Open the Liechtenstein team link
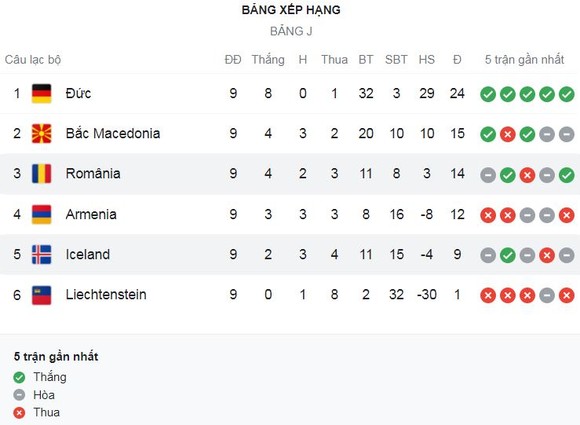 tap(106, 294)
